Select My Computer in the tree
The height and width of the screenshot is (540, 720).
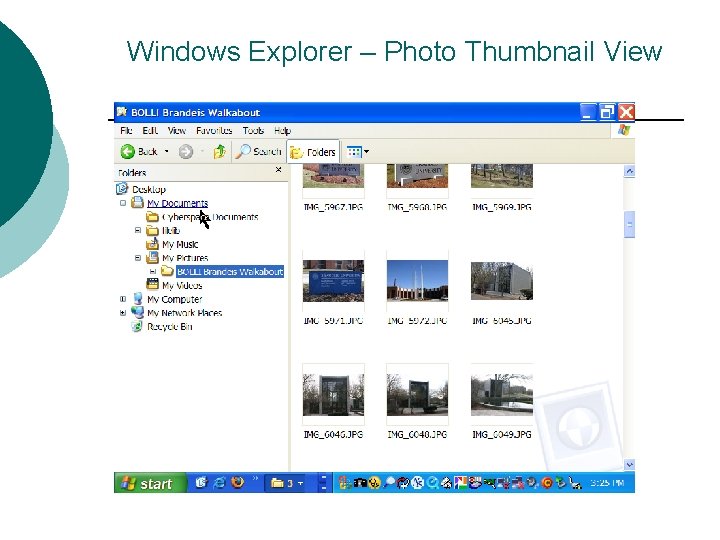coord(174,300)
